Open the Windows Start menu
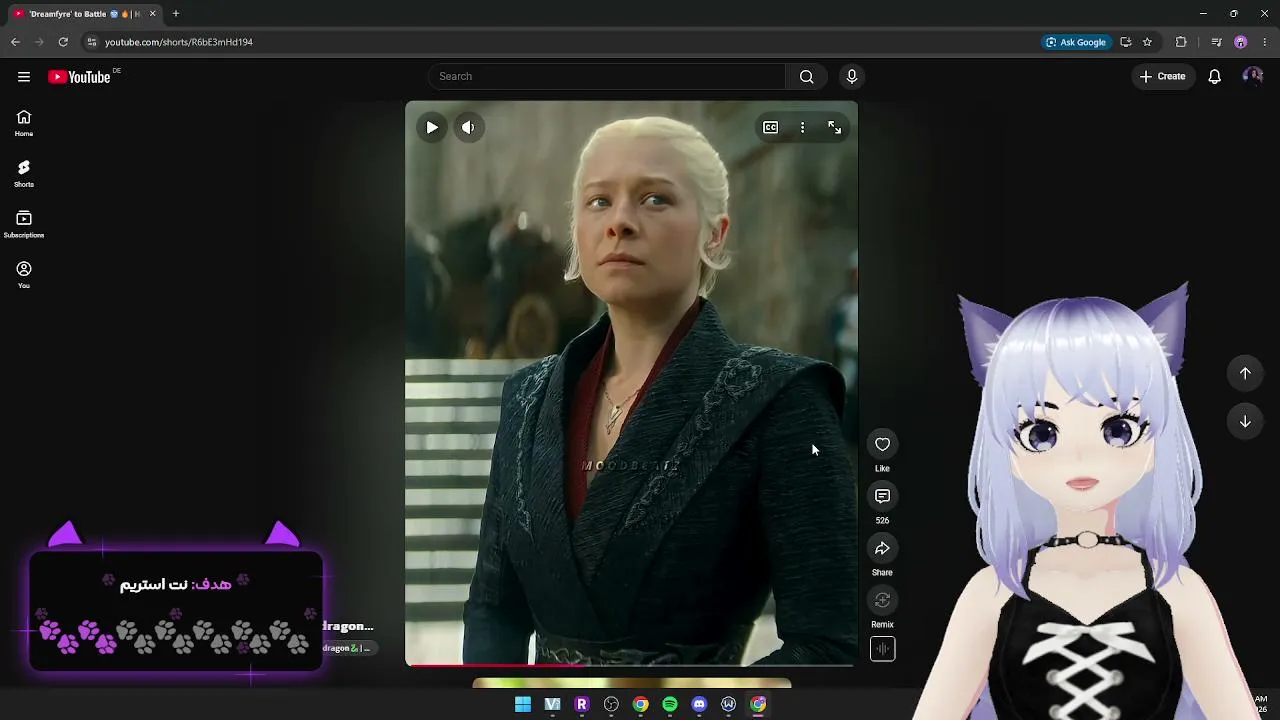The image size is (1280, 720). (x=523, y=705)
